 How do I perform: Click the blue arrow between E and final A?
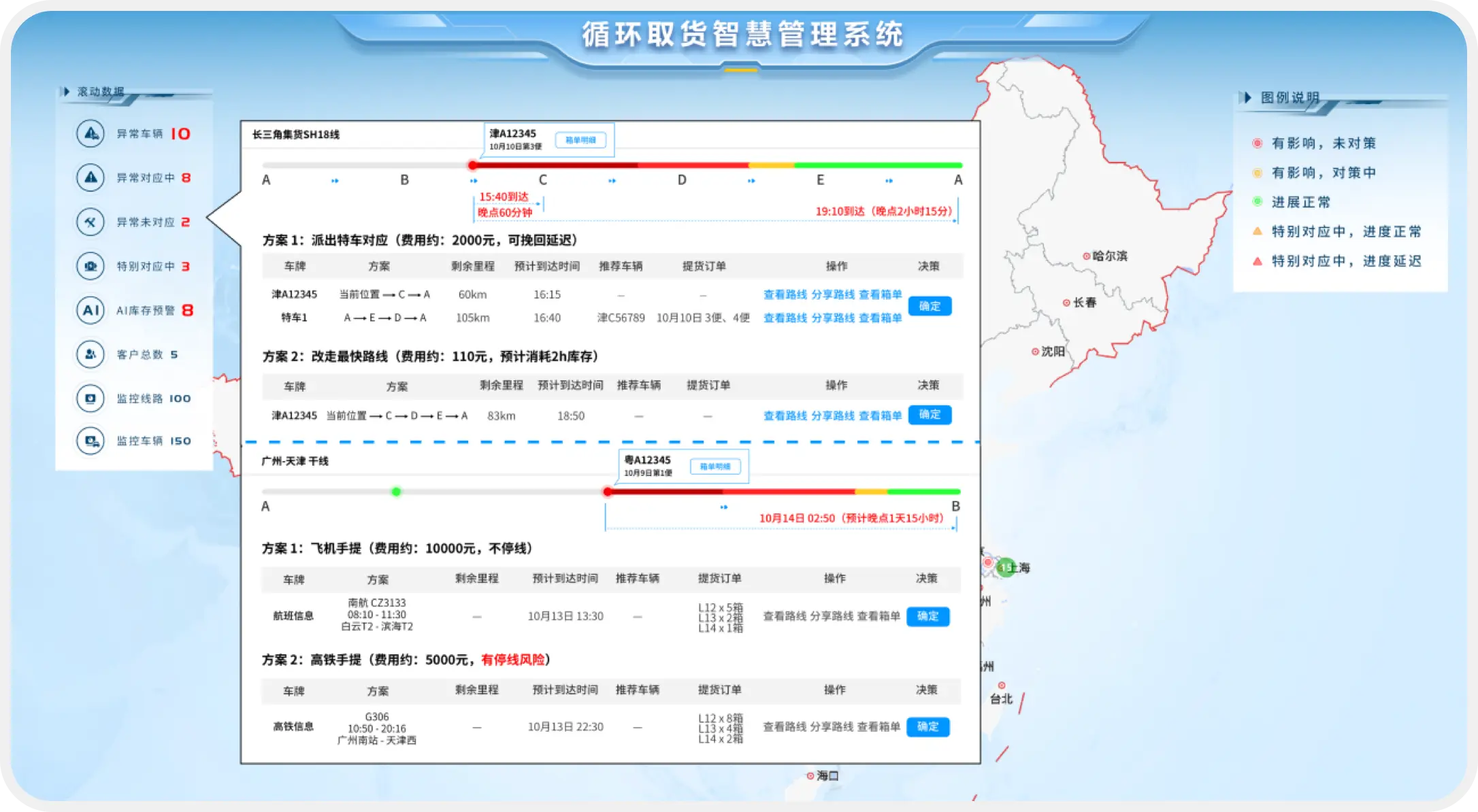pos(889,181)
